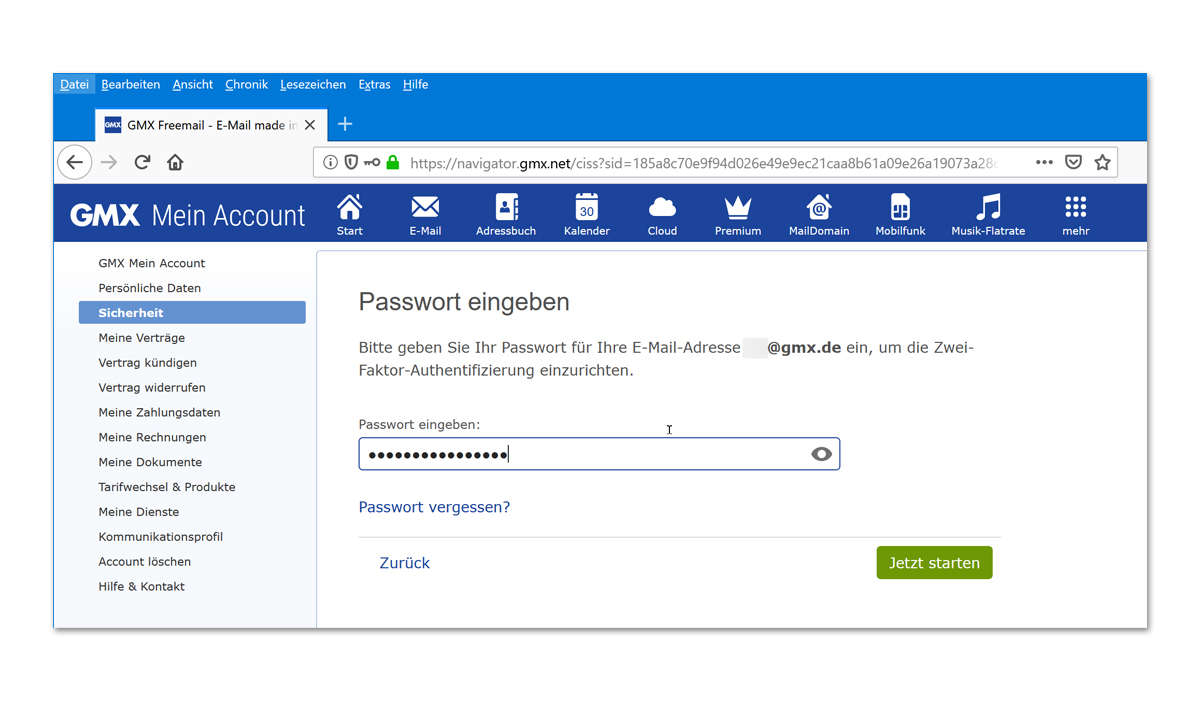Screen dimensions: 1200x720
Task: Select the GMX Freemail tab
Action: (x=210, y=125)
